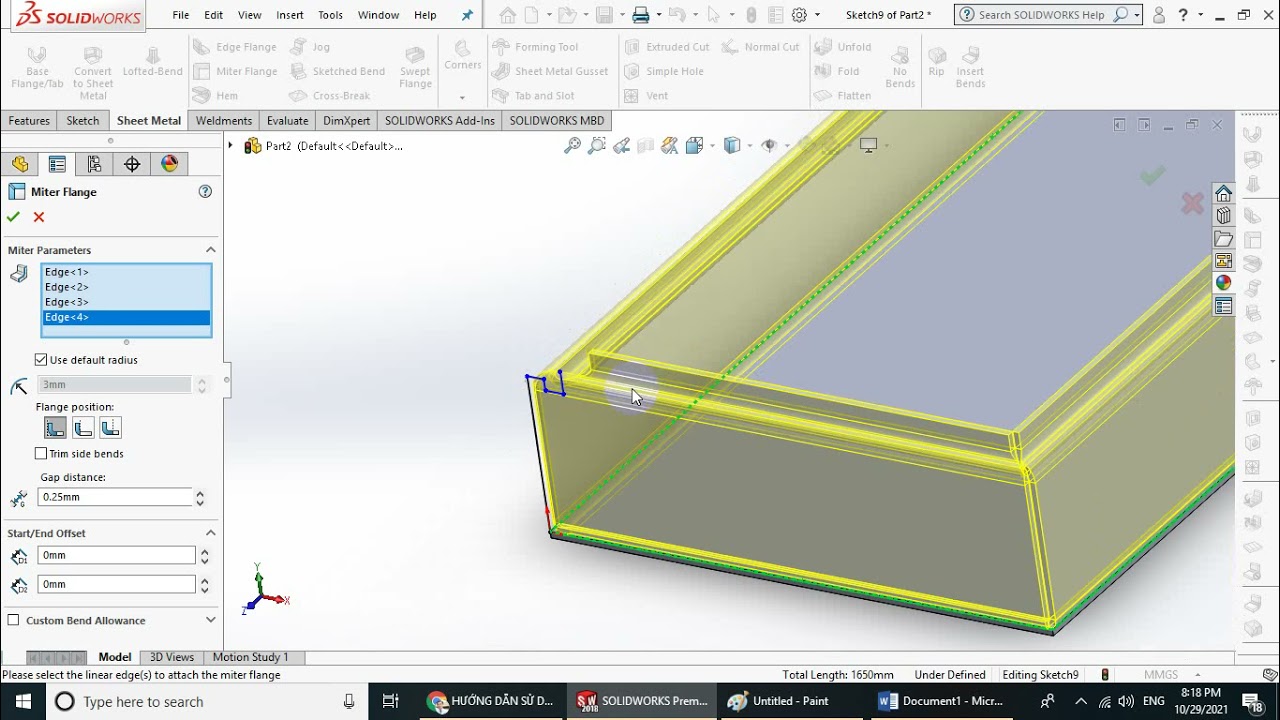The width and height of the screenshot is (1280, 720).
Task: Open the ConfigurationManager tab icon
Action: click(x=94, y=164)
